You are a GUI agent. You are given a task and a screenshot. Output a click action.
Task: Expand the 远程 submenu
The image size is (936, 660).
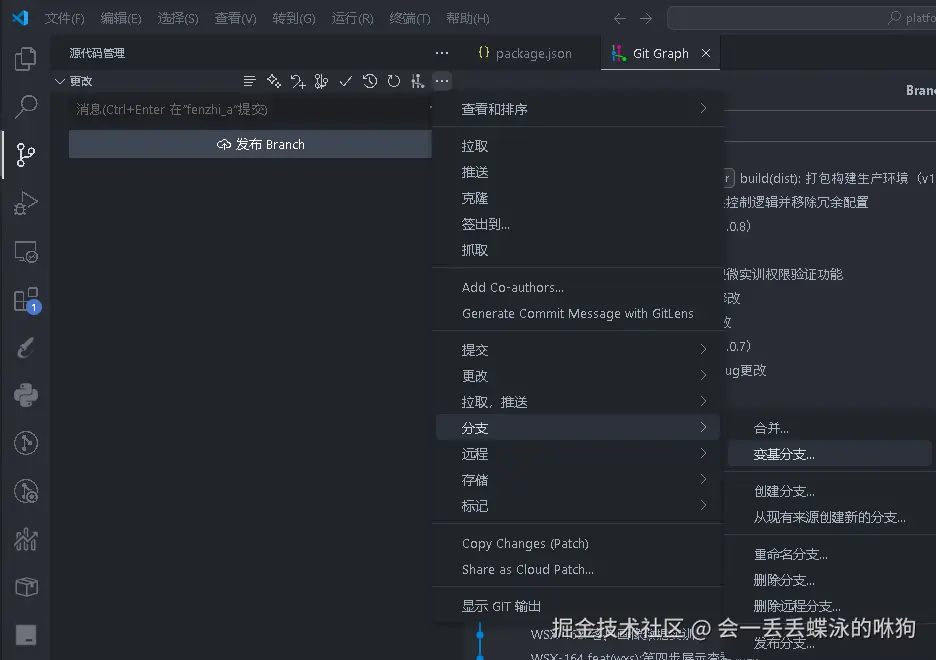click(x=578, y=454)
